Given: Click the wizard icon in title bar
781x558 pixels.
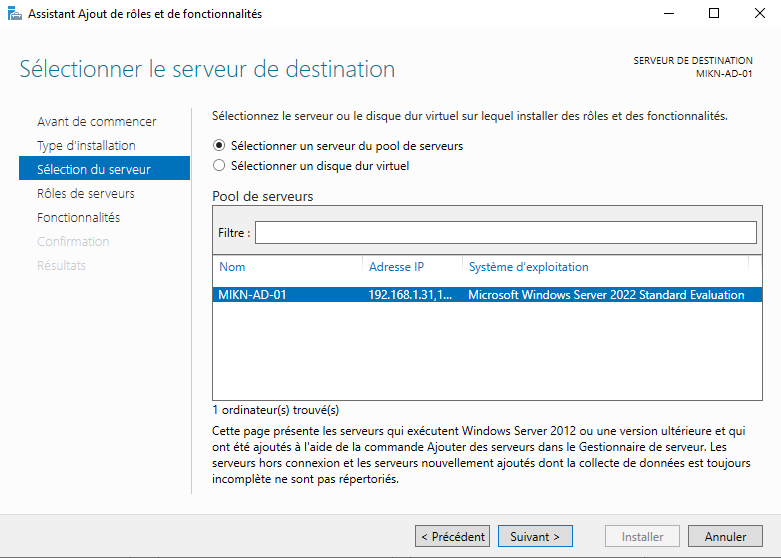Looking at the screenshot, I should point(14,14).
